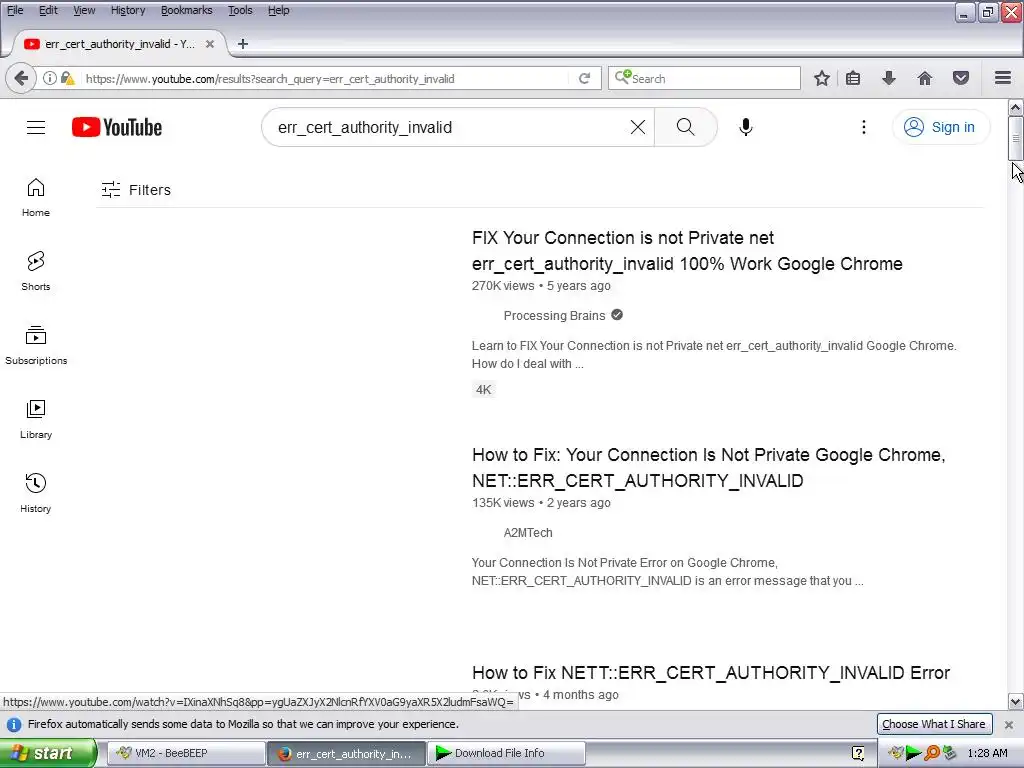Image resolution: width=1024 pixels, height=768 pixels.
Task: Open Library in the sidebar
Action: point(36,419)
